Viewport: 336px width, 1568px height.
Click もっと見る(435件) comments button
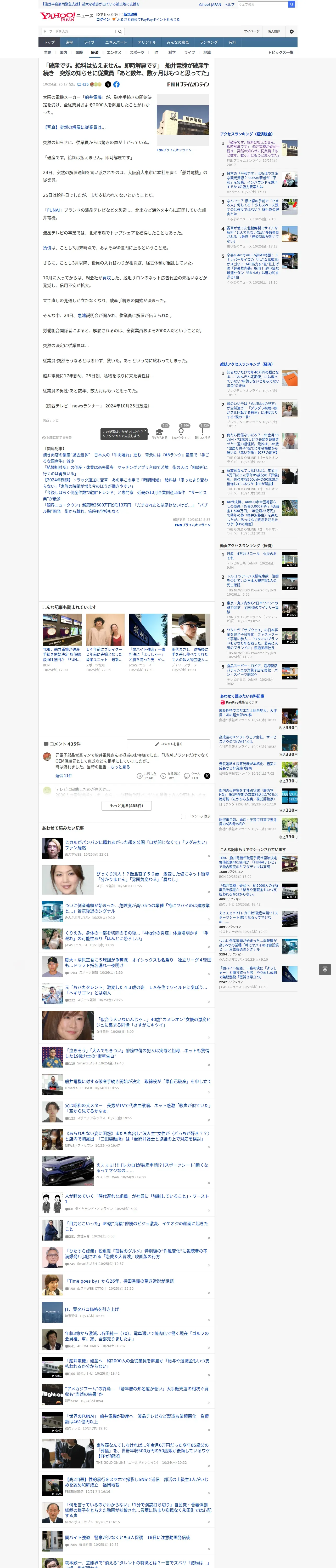click(x=127, y=805)
